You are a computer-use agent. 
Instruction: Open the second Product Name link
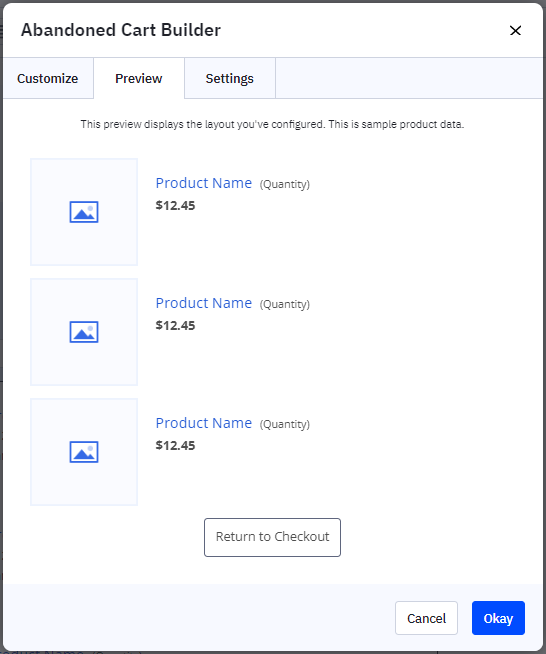(x=204, y=303)
